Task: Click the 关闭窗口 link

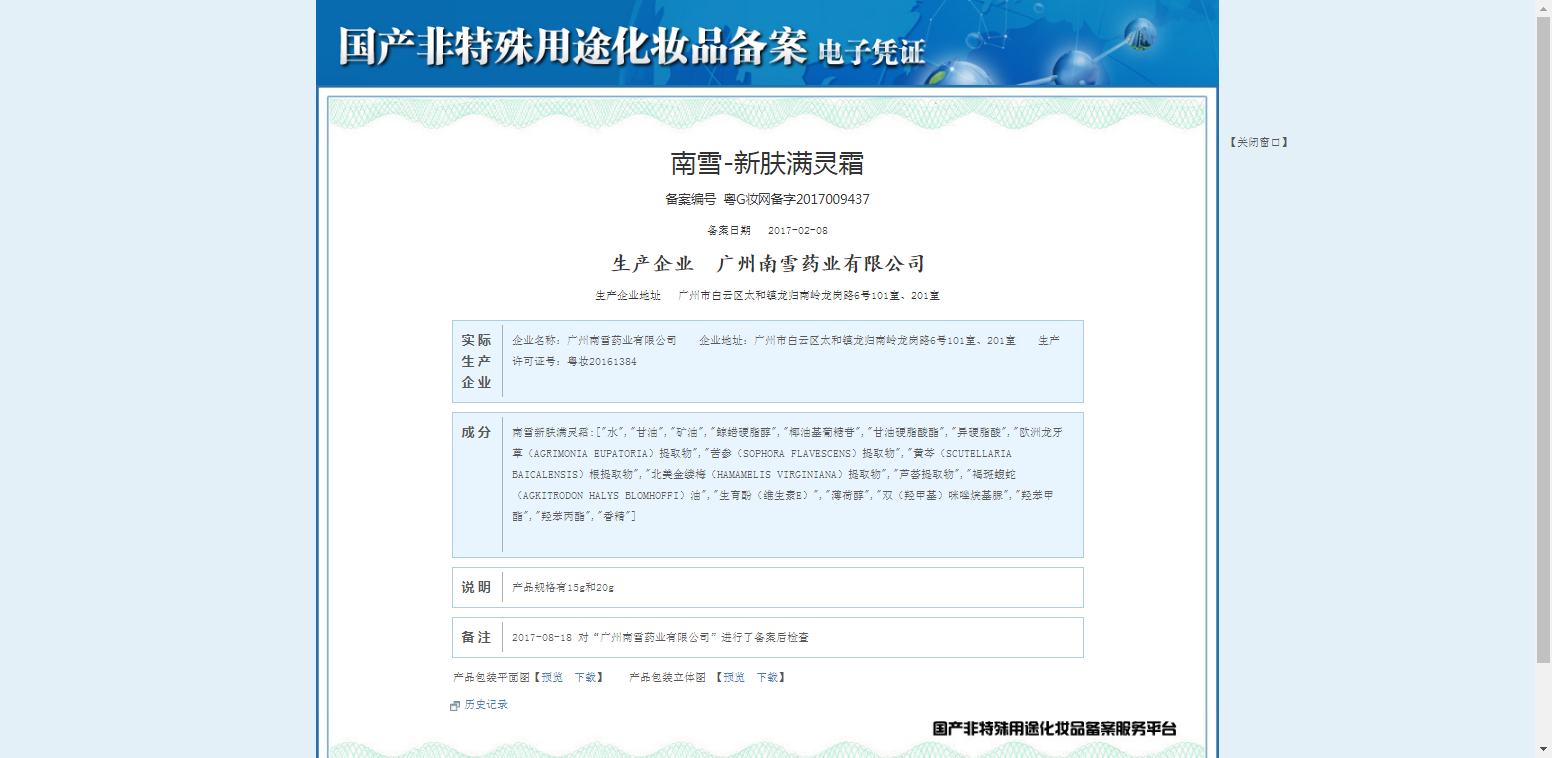Action: pos(1259,143)
